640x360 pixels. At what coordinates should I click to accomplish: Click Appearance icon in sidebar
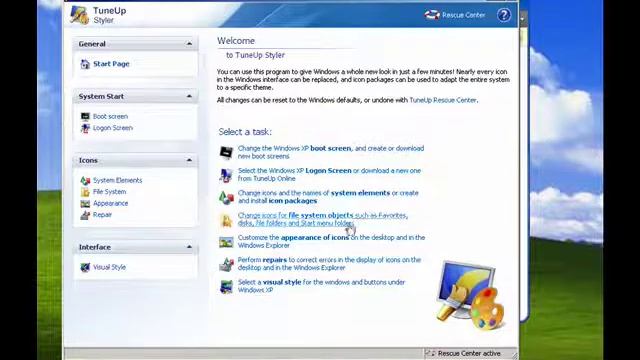(85, 203)
